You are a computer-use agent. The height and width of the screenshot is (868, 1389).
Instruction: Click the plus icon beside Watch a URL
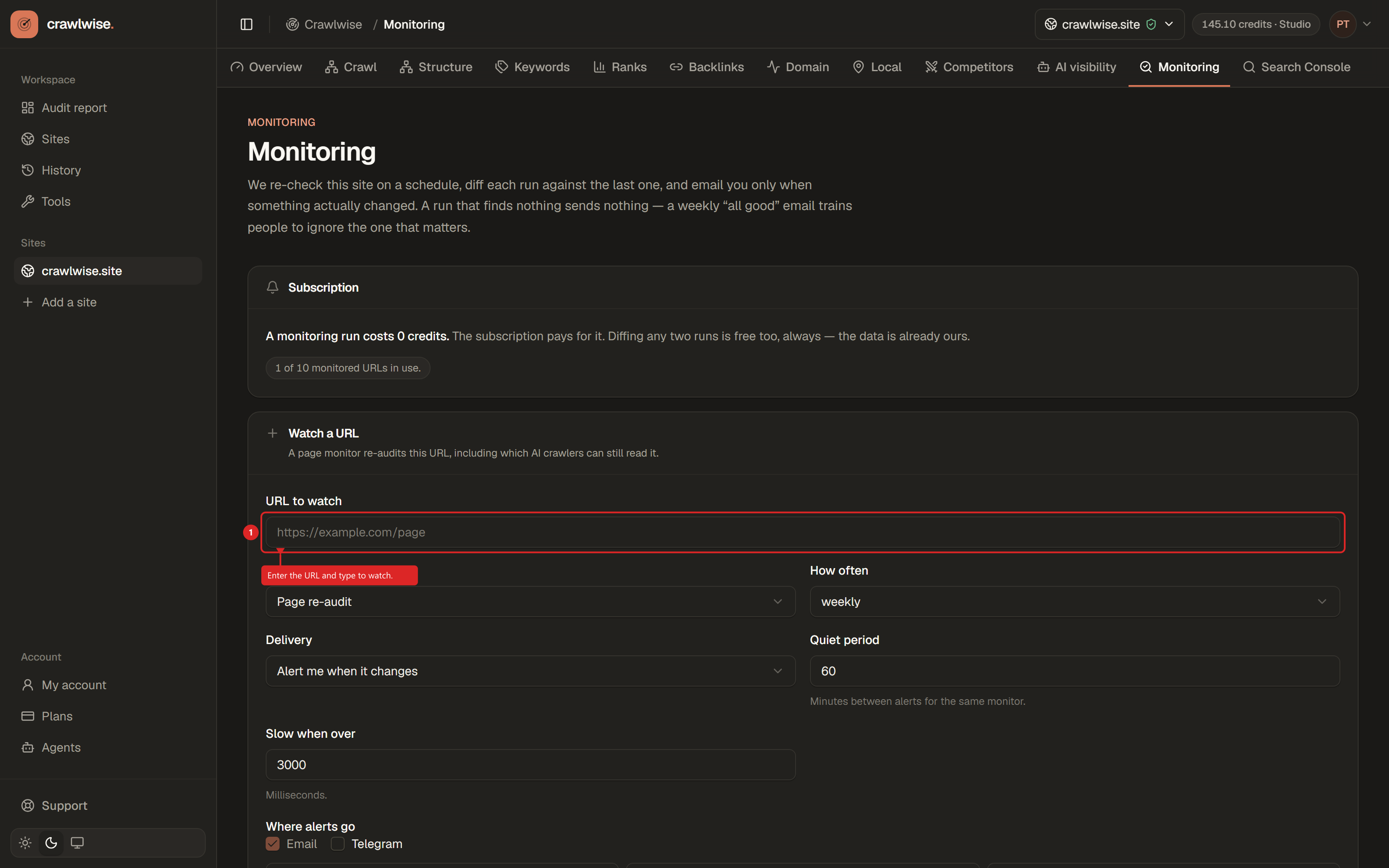point(273,433)
